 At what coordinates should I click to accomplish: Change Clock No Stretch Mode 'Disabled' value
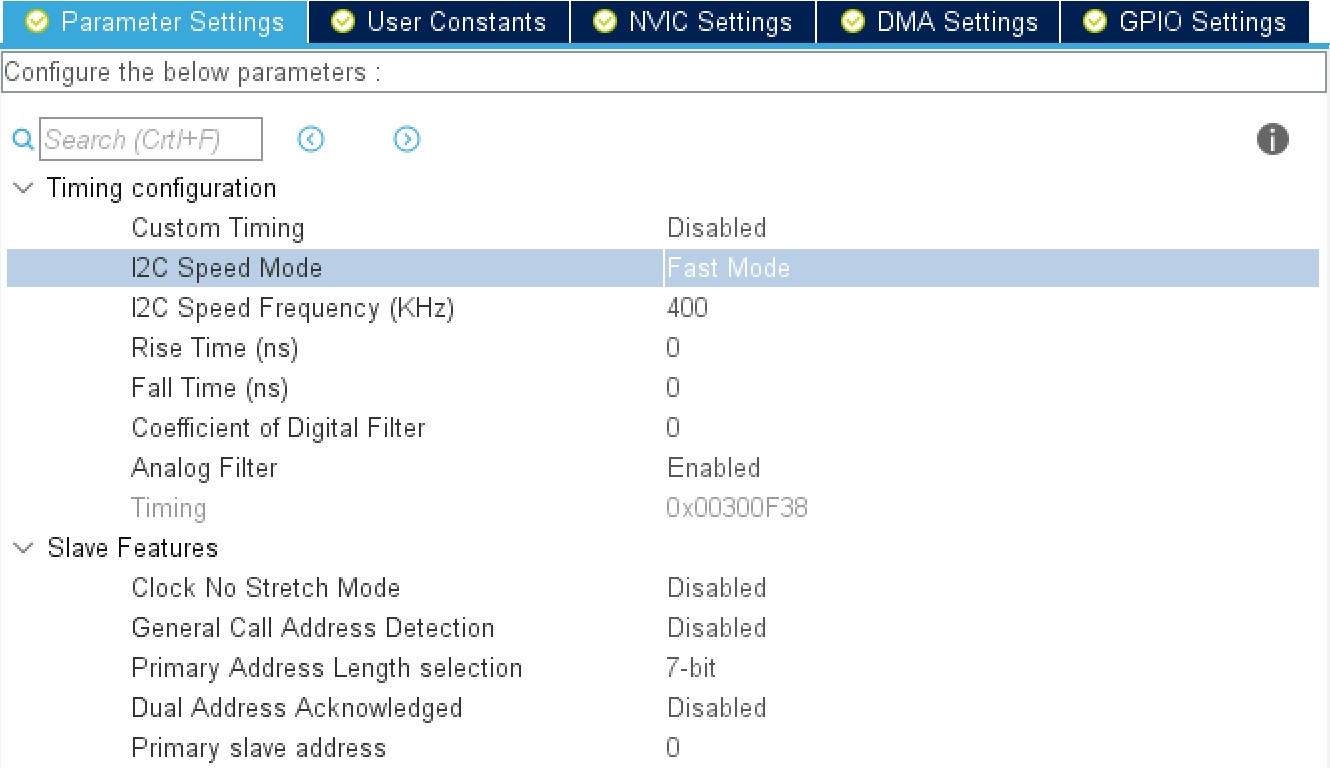coord(716,588)
